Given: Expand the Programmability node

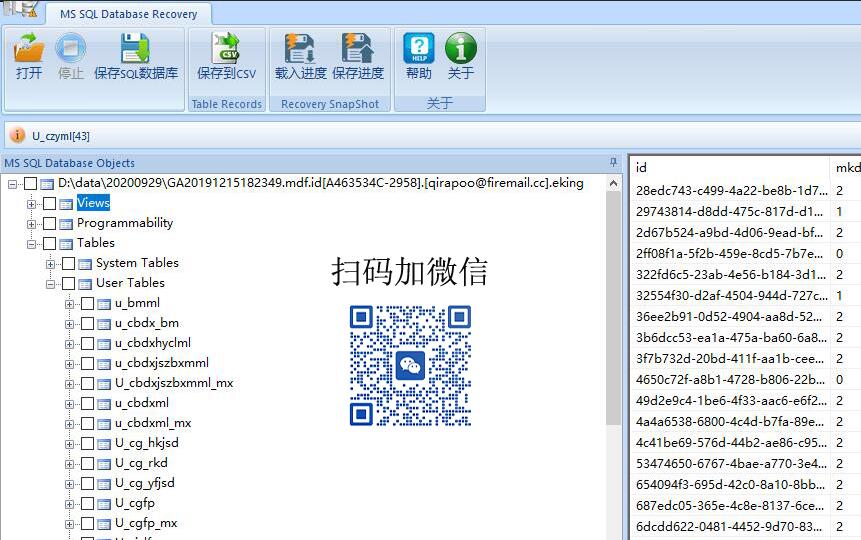Looking at the screenshot, I should pyautogui.click(x=31, y=224).
